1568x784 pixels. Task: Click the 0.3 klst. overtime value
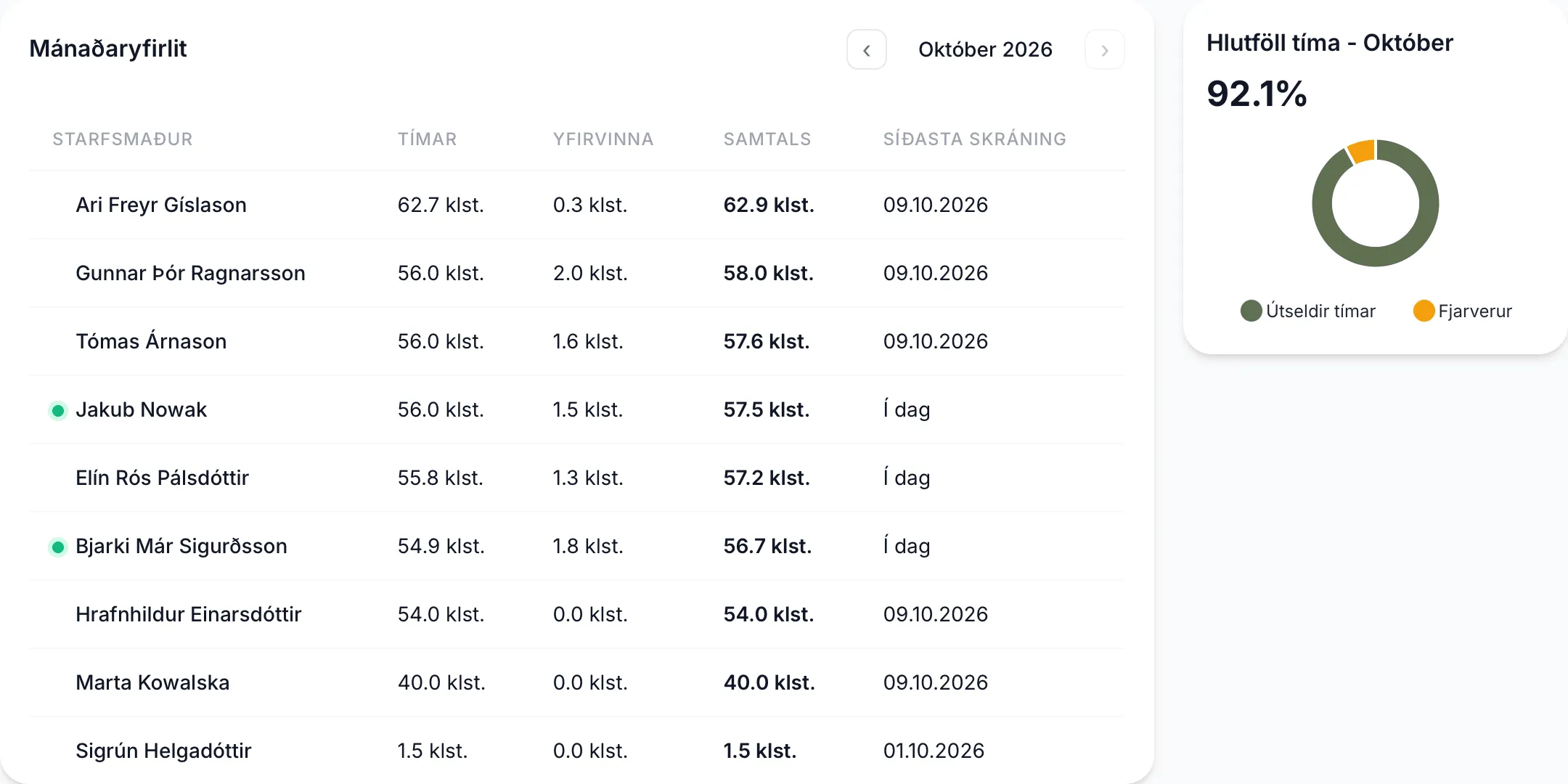point(590,205)
